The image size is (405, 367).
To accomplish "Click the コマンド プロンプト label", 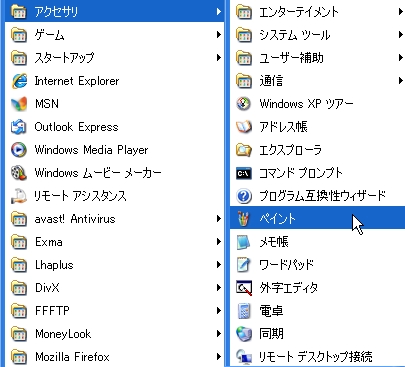I will [x=301, y=173].
